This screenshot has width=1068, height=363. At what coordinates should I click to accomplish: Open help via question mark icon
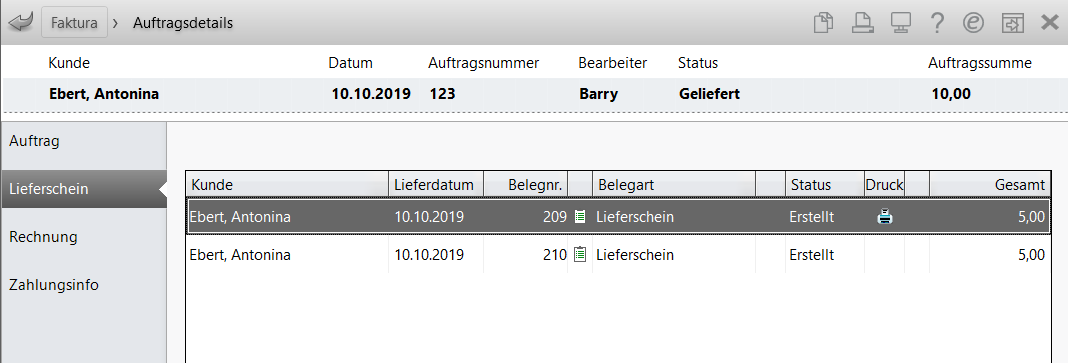pyautogui.click(x=937, y=23)
